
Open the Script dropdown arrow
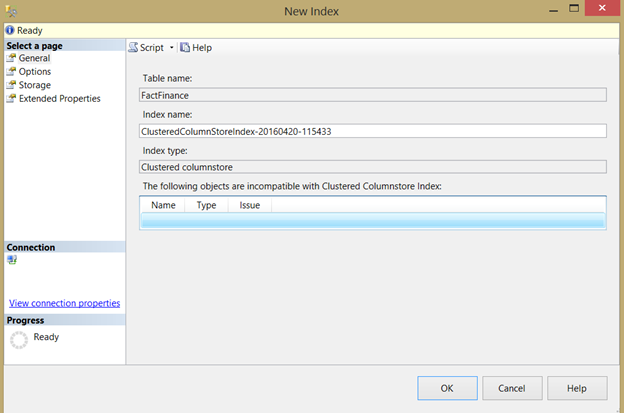tap(172, 48)
